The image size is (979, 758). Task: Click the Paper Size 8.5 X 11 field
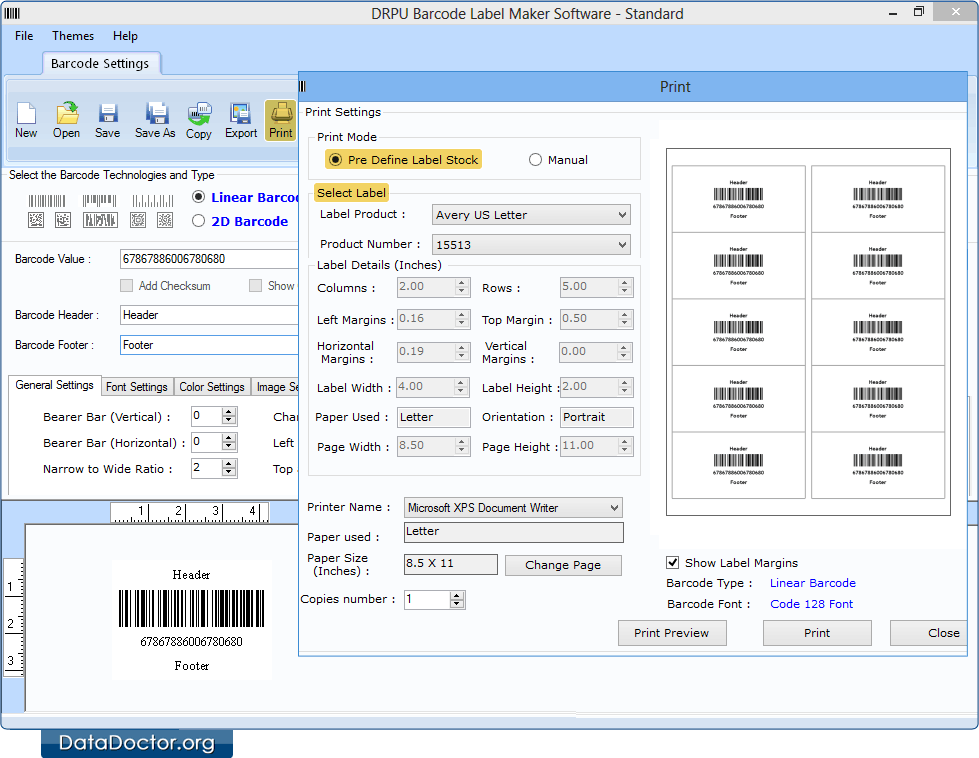coord(451,564)
